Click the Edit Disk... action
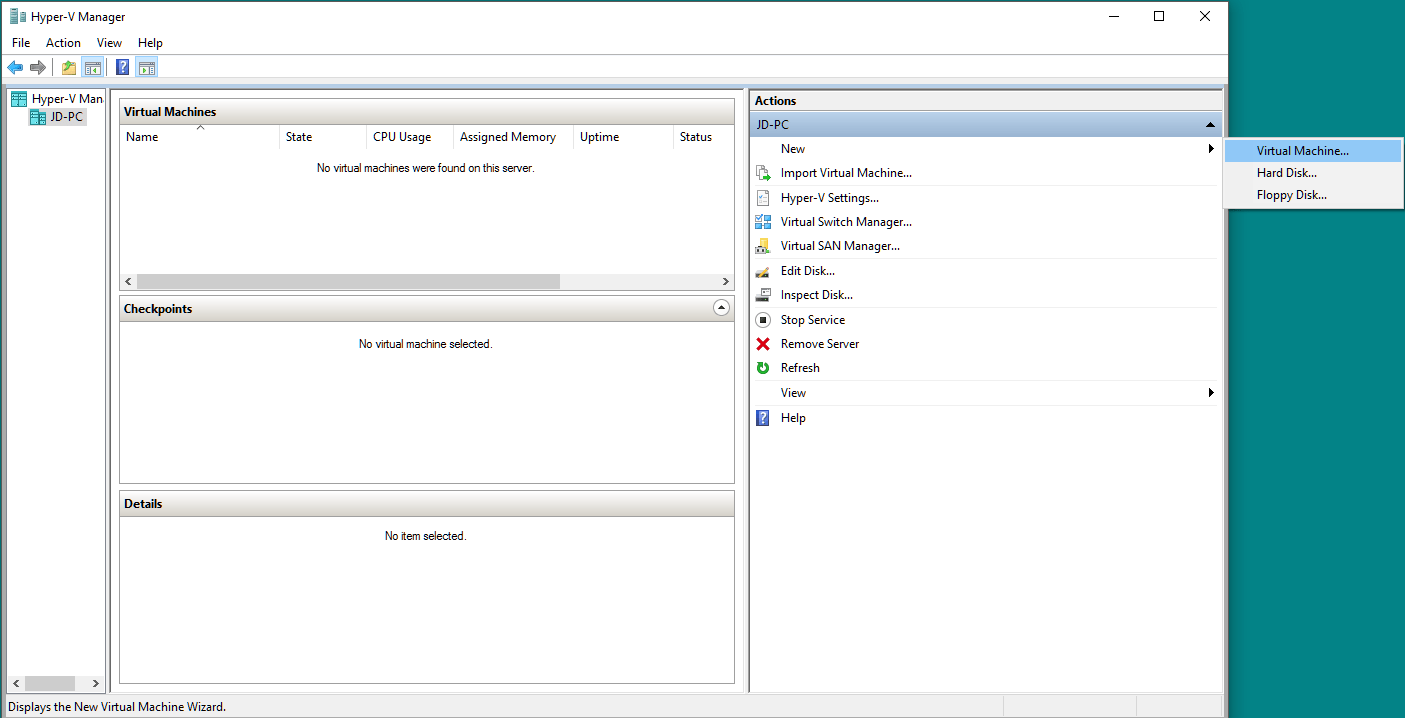Screen dimensions: 1405x718 point(808,271)
